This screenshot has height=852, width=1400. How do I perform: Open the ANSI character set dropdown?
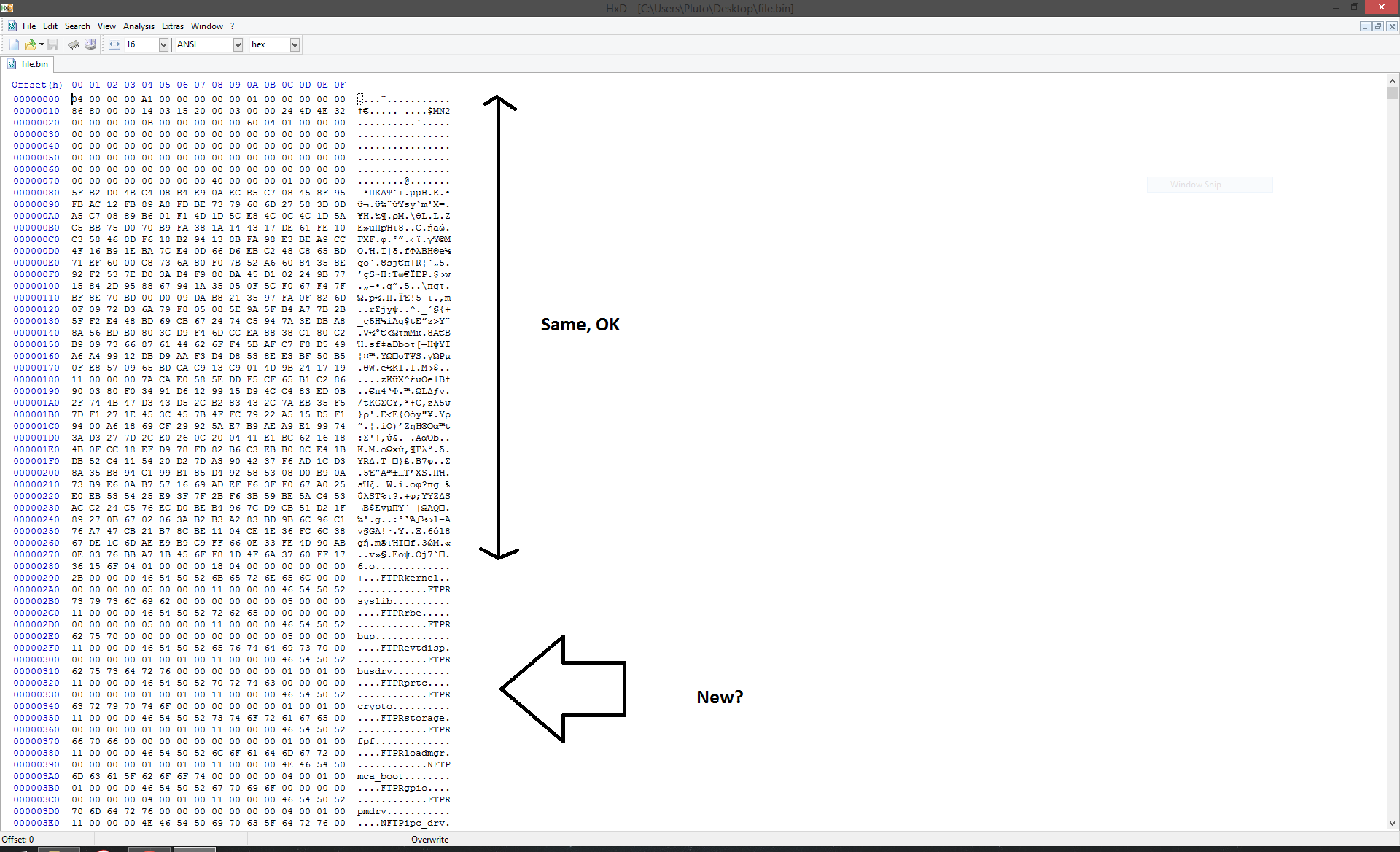(x=238, y=44)
